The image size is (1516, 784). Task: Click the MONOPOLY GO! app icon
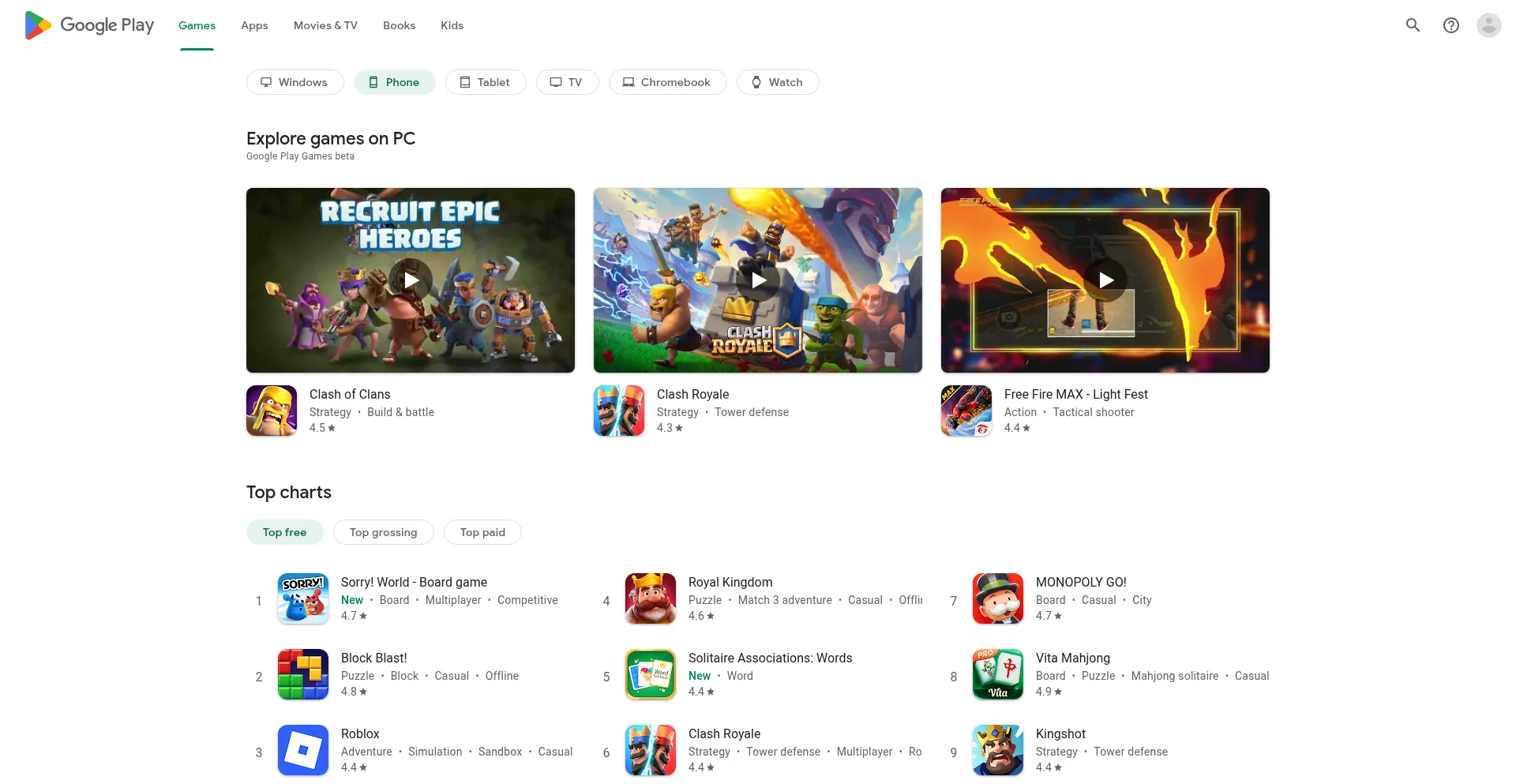click(x=997, y=598)
